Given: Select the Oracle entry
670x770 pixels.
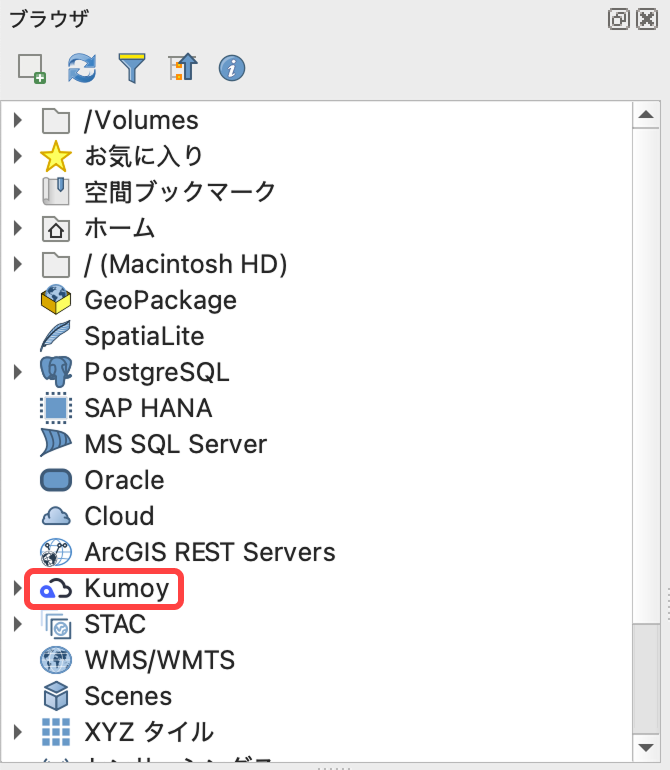Looking at the screenshot, I should pyautogui.click(x=124, y=480).
